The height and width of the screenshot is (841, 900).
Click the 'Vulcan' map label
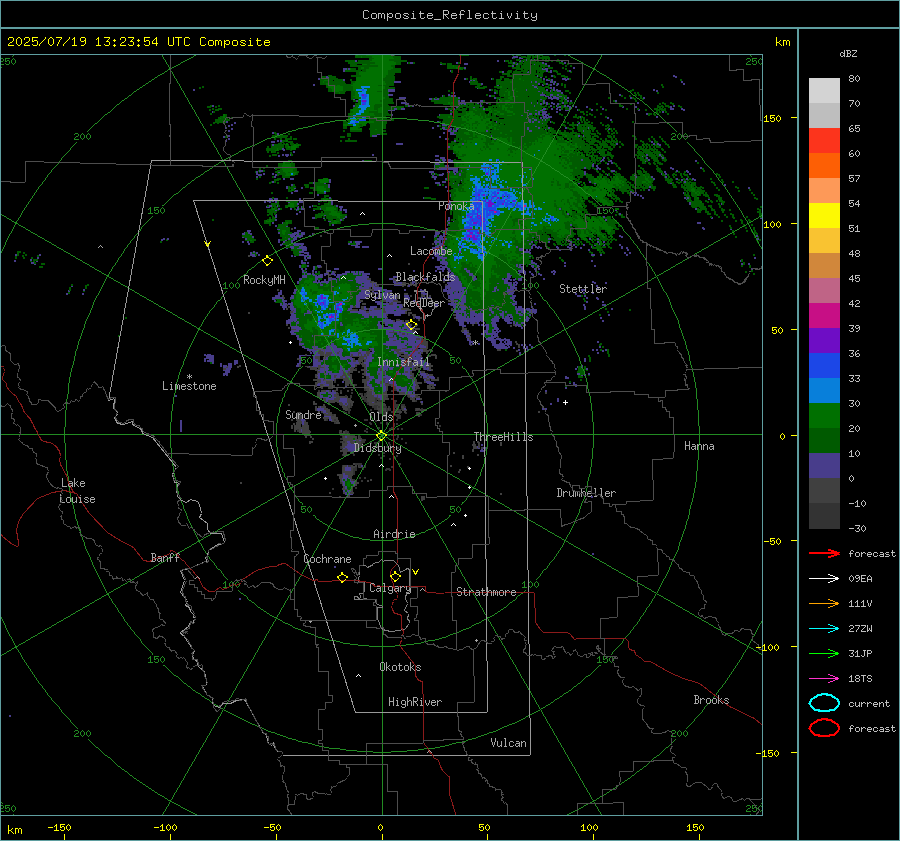pos(508,743)
